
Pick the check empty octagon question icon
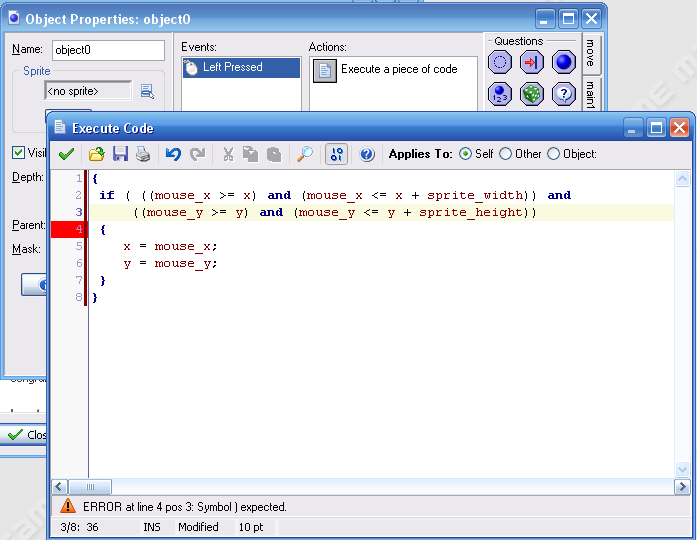point(500,62)
